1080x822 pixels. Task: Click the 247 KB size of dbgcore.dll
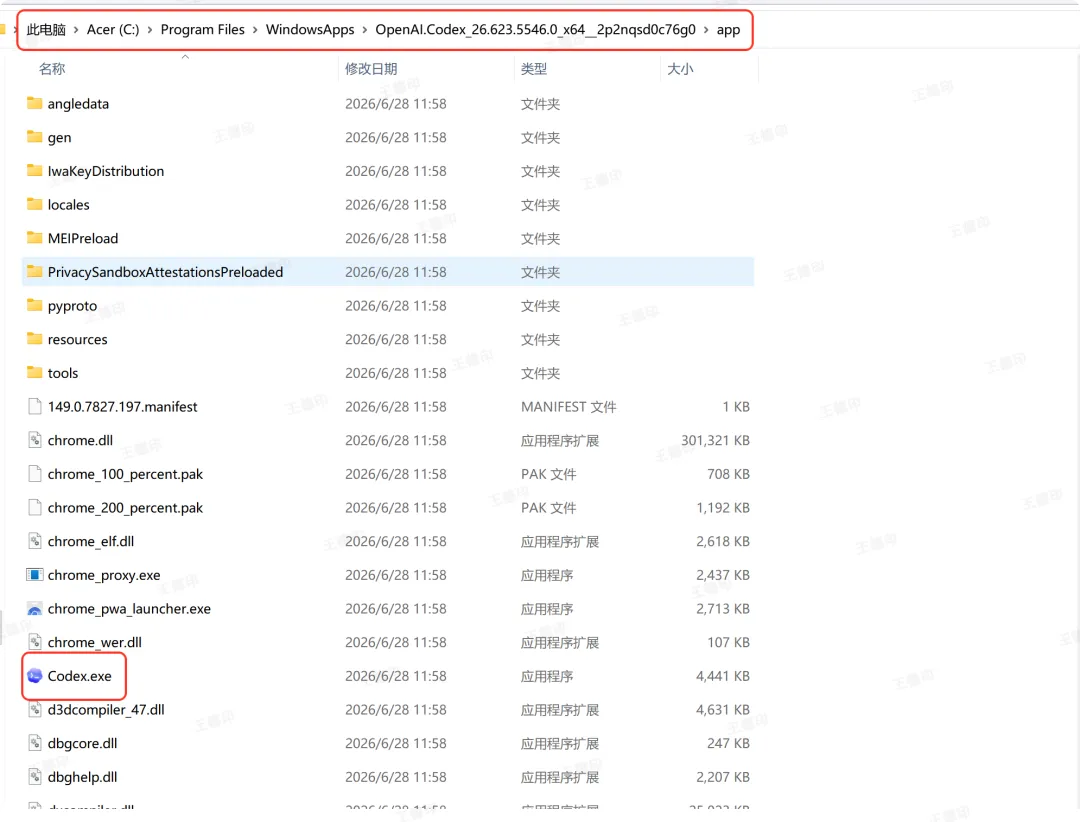[x=728, y=743]
